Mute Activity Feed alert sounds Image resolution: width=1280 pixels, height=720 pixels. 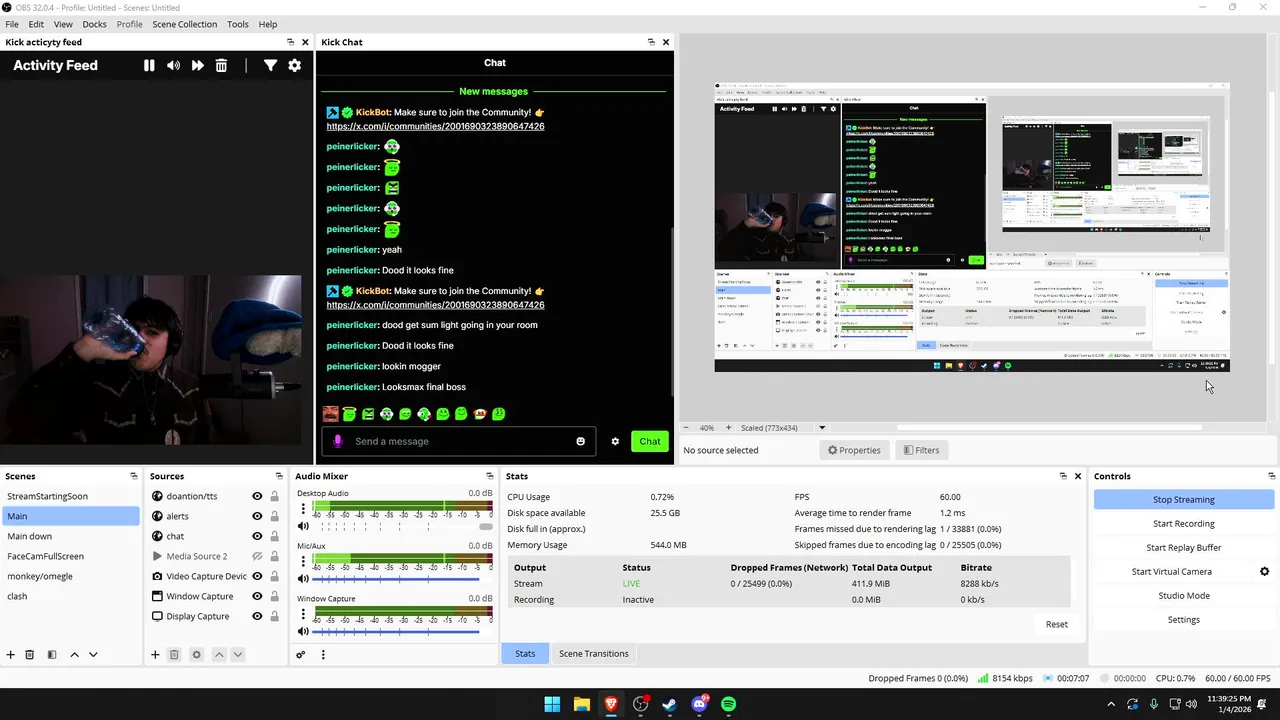tap(173, 65)
